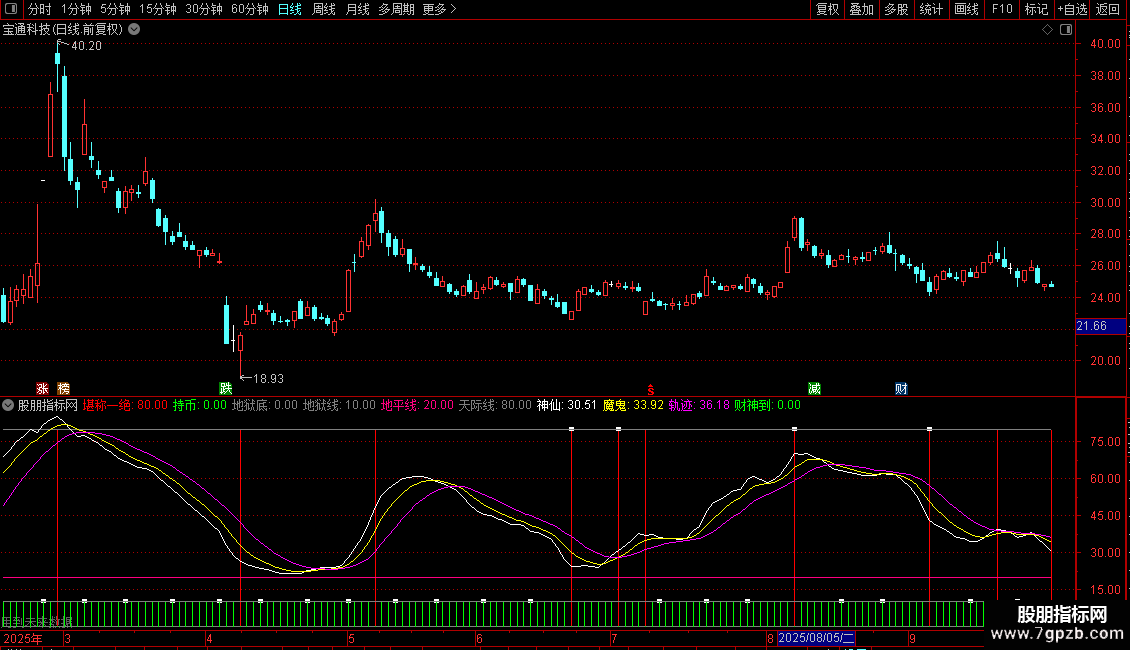This screenshot has height=650, width=1130.
Task: Toggle the left sidebar panel icon
Action: 11,9
